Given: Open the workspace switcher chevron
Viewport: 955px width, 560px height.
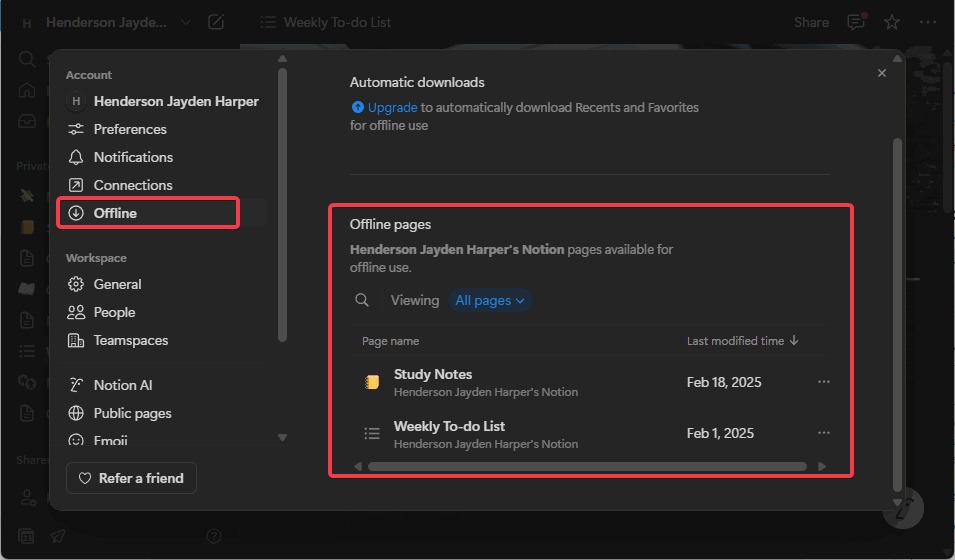Looking at the screenshot, I should tap(186, 22).
